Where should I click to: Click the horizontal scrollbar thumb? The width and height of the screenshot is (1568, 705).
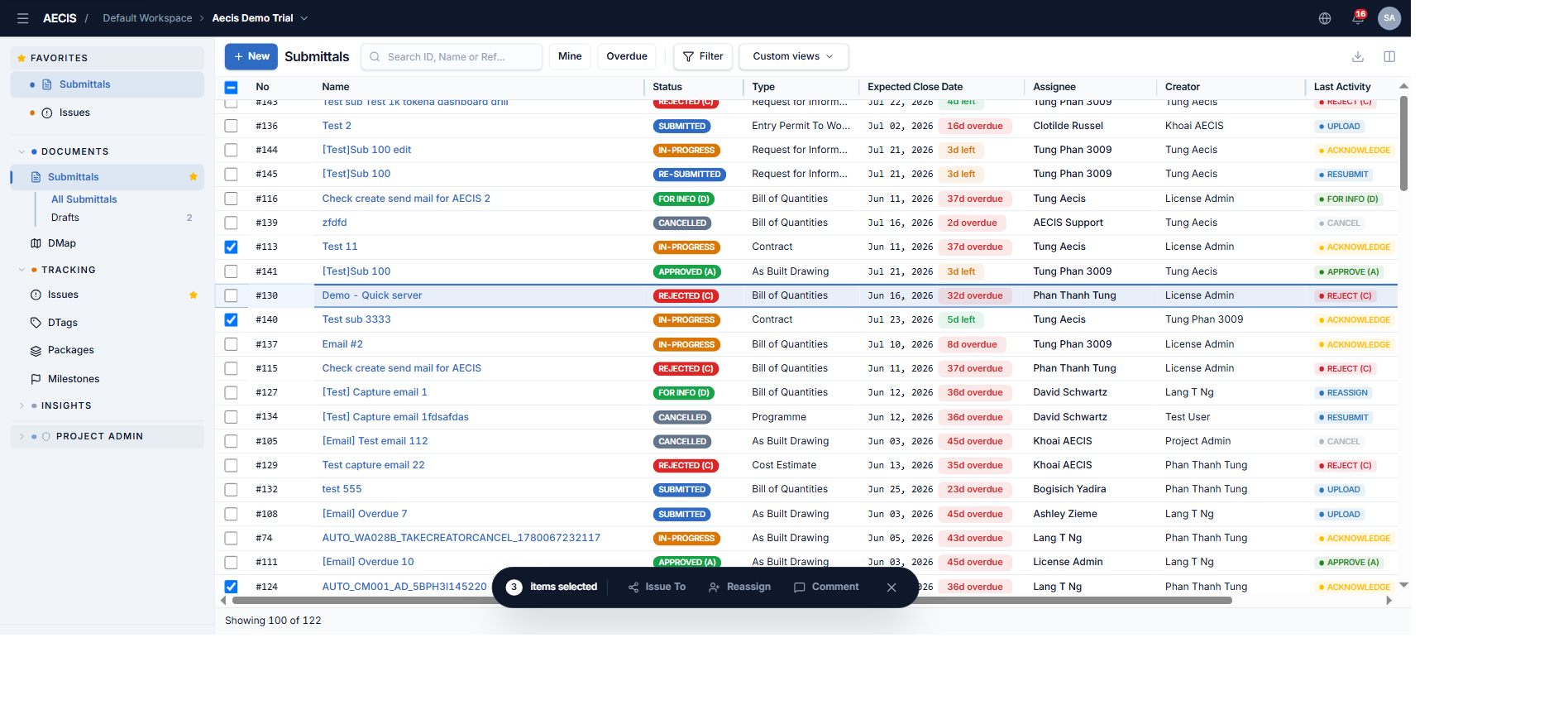(733, 601)
